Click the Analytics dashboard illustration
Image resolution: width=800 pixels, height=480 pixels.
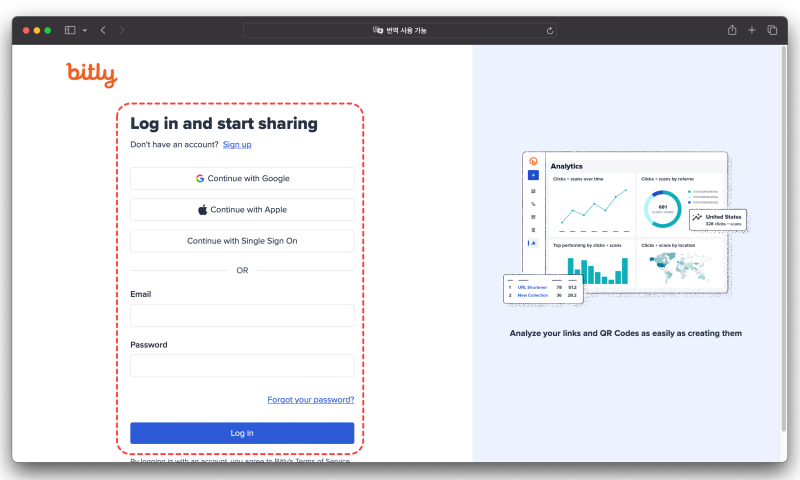tap(626, 228)
